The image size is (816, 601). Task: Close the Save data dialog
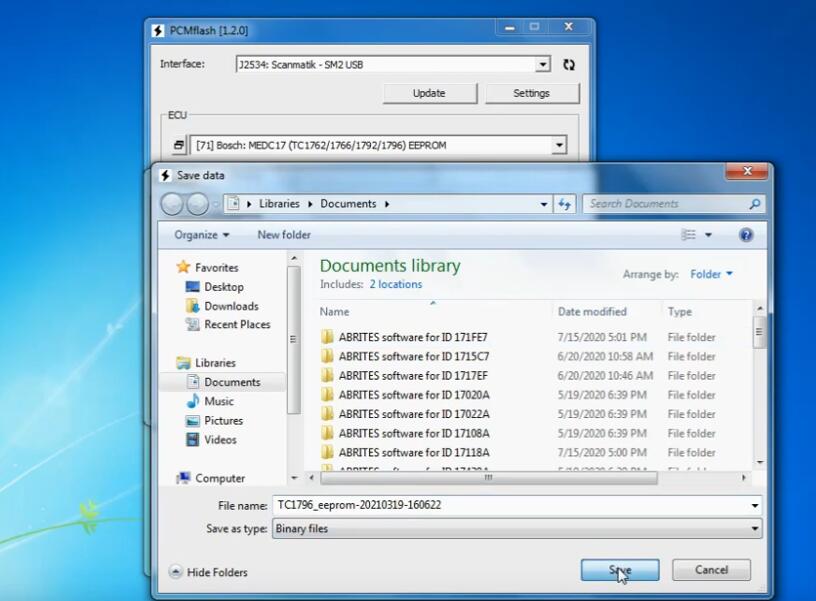pyautogui.click(x=747, y=171)
